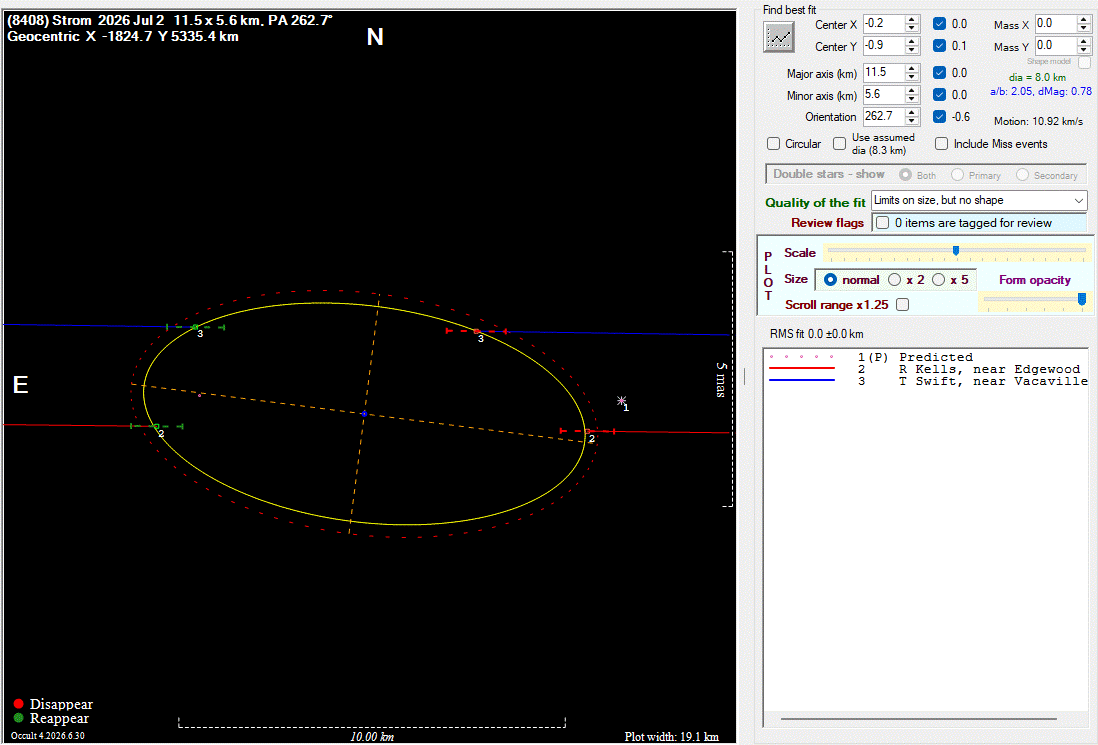Select x 2 plot size
1098x745 pixels.
coord(894,279)
